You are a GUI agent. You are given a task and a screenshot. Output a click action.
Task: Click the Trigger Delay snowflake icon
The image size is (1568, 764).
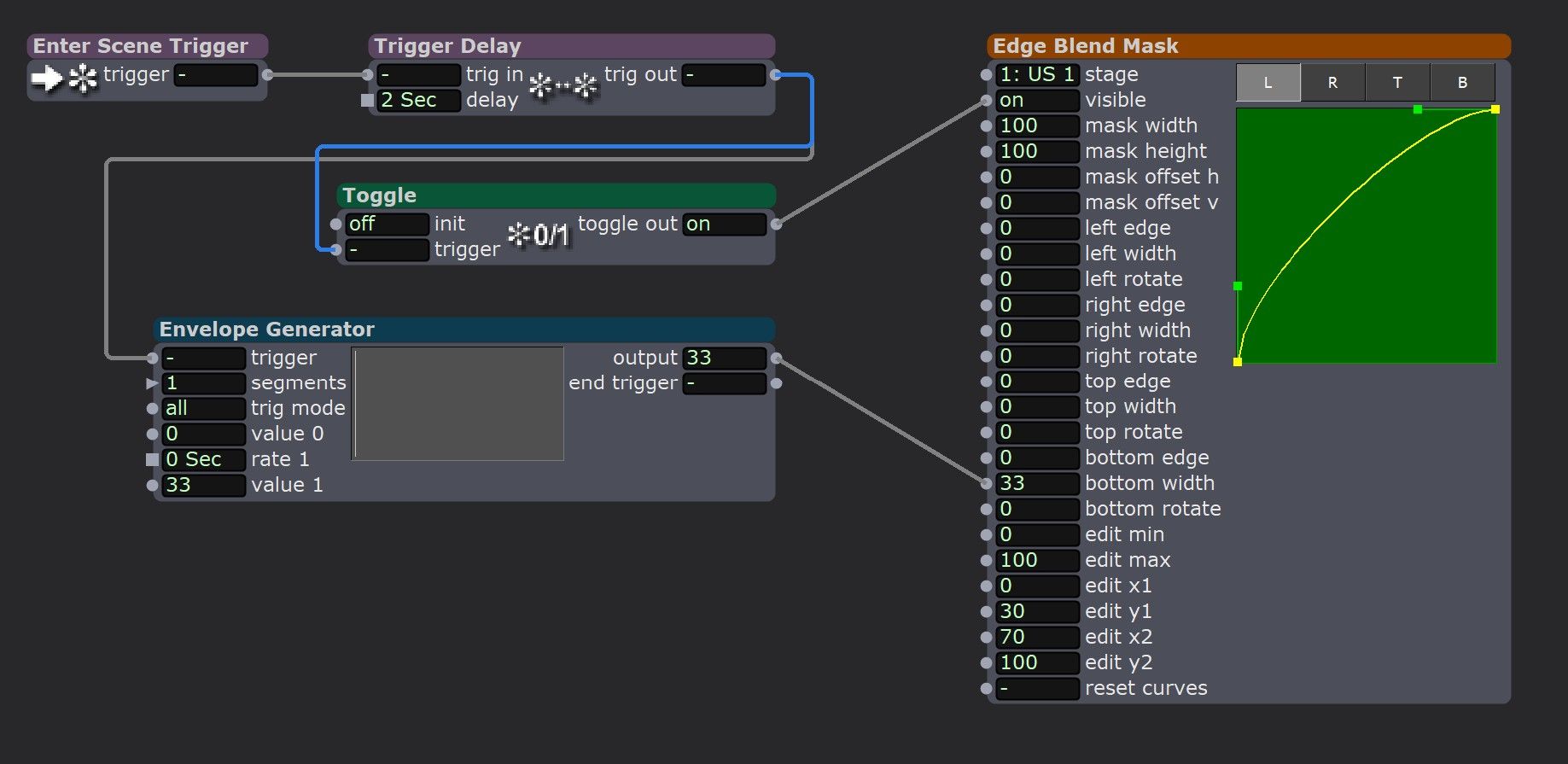click(562, 86)
